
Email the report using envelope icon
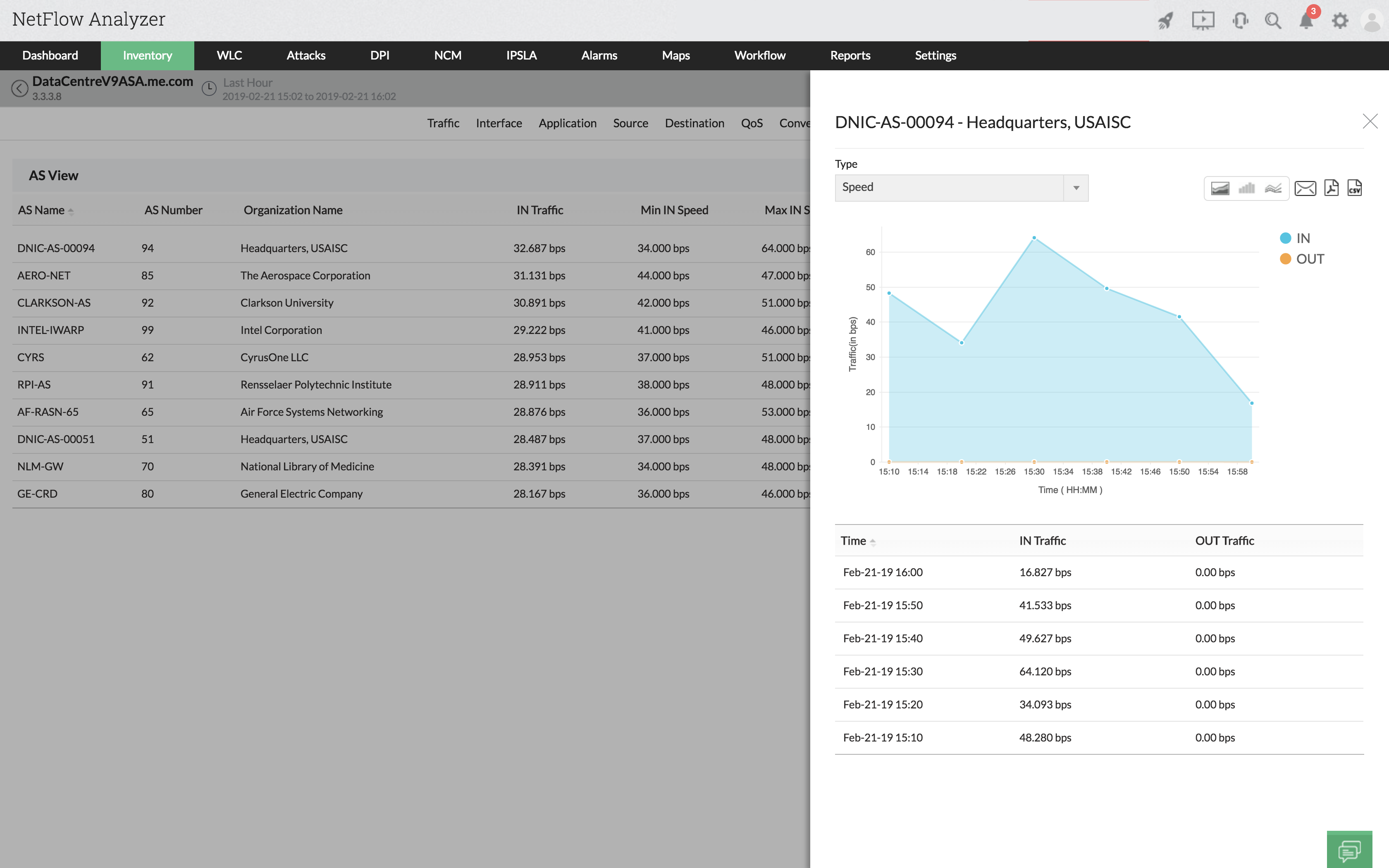pos(1305,188)
